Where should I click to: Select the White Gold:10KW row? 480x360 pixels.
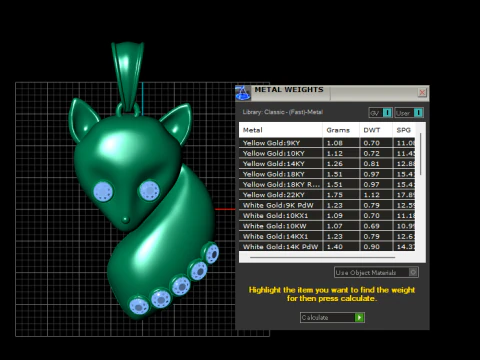(327, 226)
